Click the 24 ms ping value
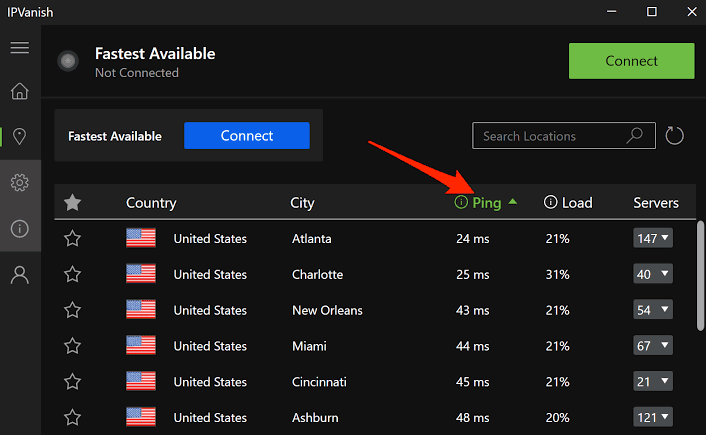706x435 pixels. point(472,239)
